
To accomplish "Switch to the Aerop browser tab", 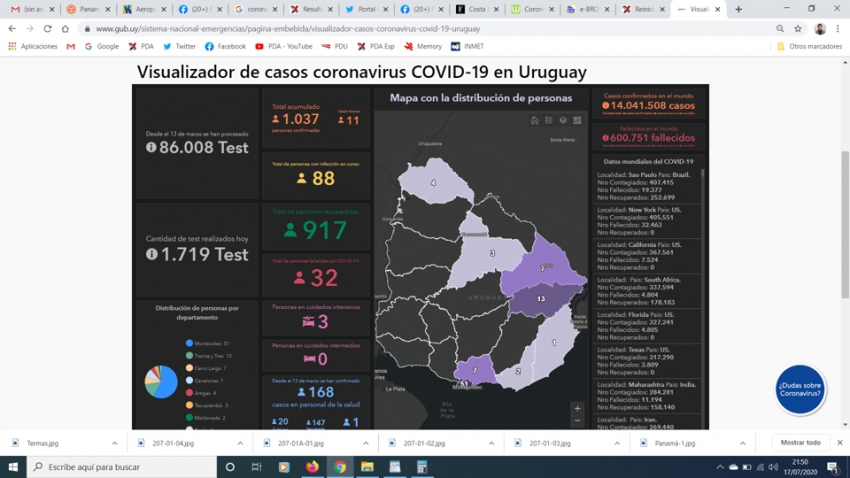I will (144, 9).
